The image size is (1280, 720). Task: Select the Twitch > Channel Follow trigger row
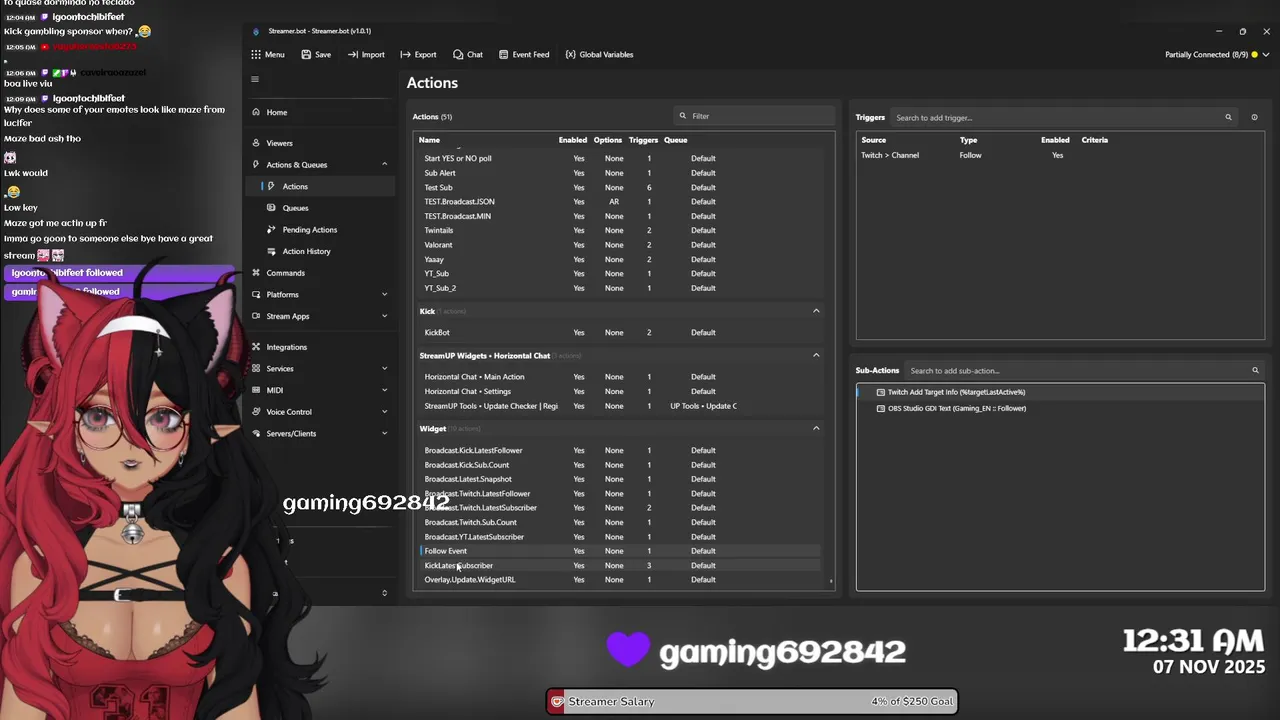[x=1060, y=155]
